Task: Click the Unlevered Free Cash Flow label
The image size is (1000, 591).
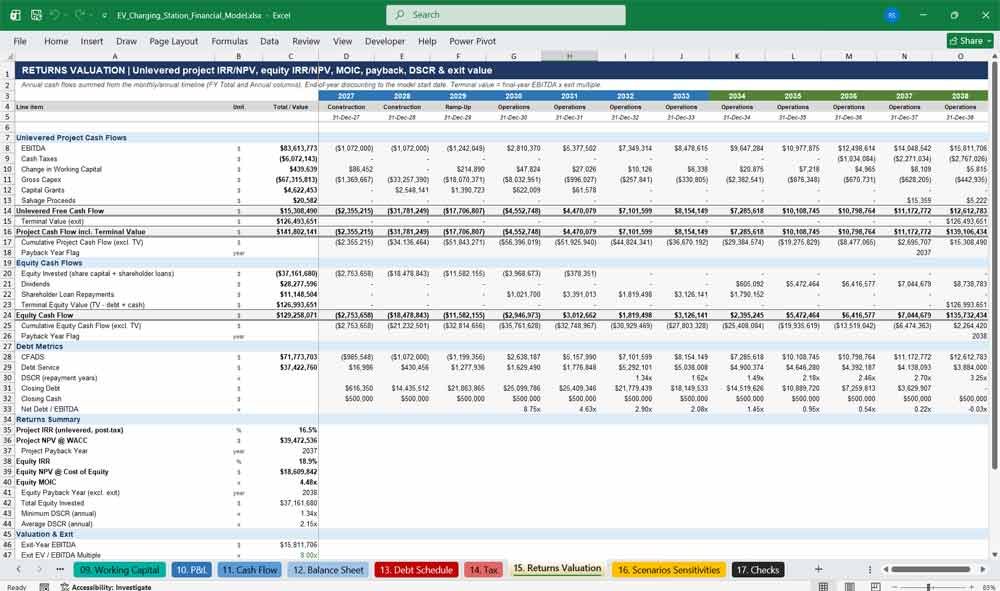Action: point(60,211)
